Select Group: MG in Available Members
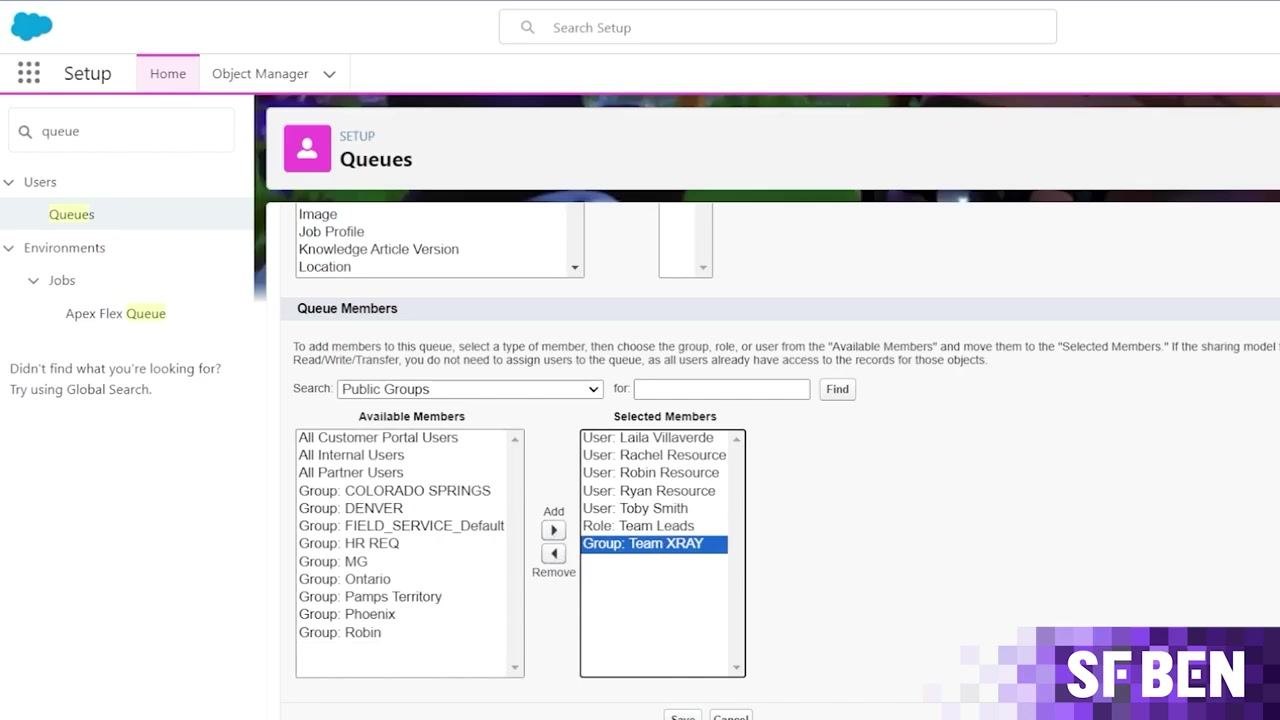This screenshot has width=1280, height=720. point(333,561)
